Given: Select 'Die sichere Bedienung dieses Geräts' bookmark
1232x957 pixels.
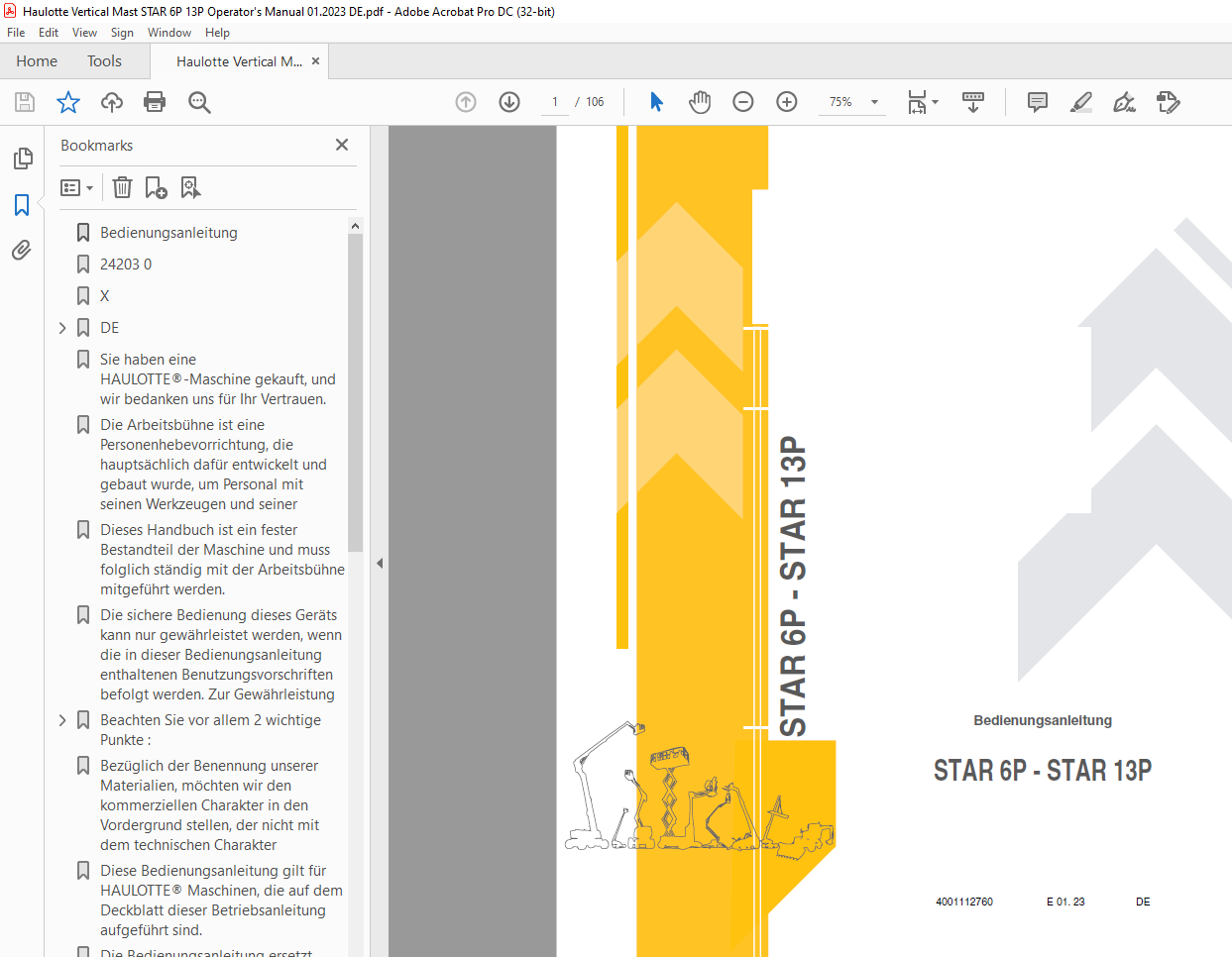Looking at the screenshot, I should (220, 655).
